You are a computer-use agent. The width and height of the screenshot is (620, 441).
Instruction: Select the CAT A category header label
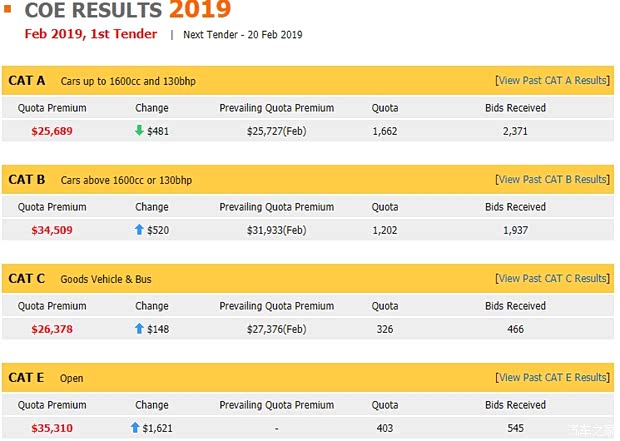pyautogui.click(x=27, y=80)
